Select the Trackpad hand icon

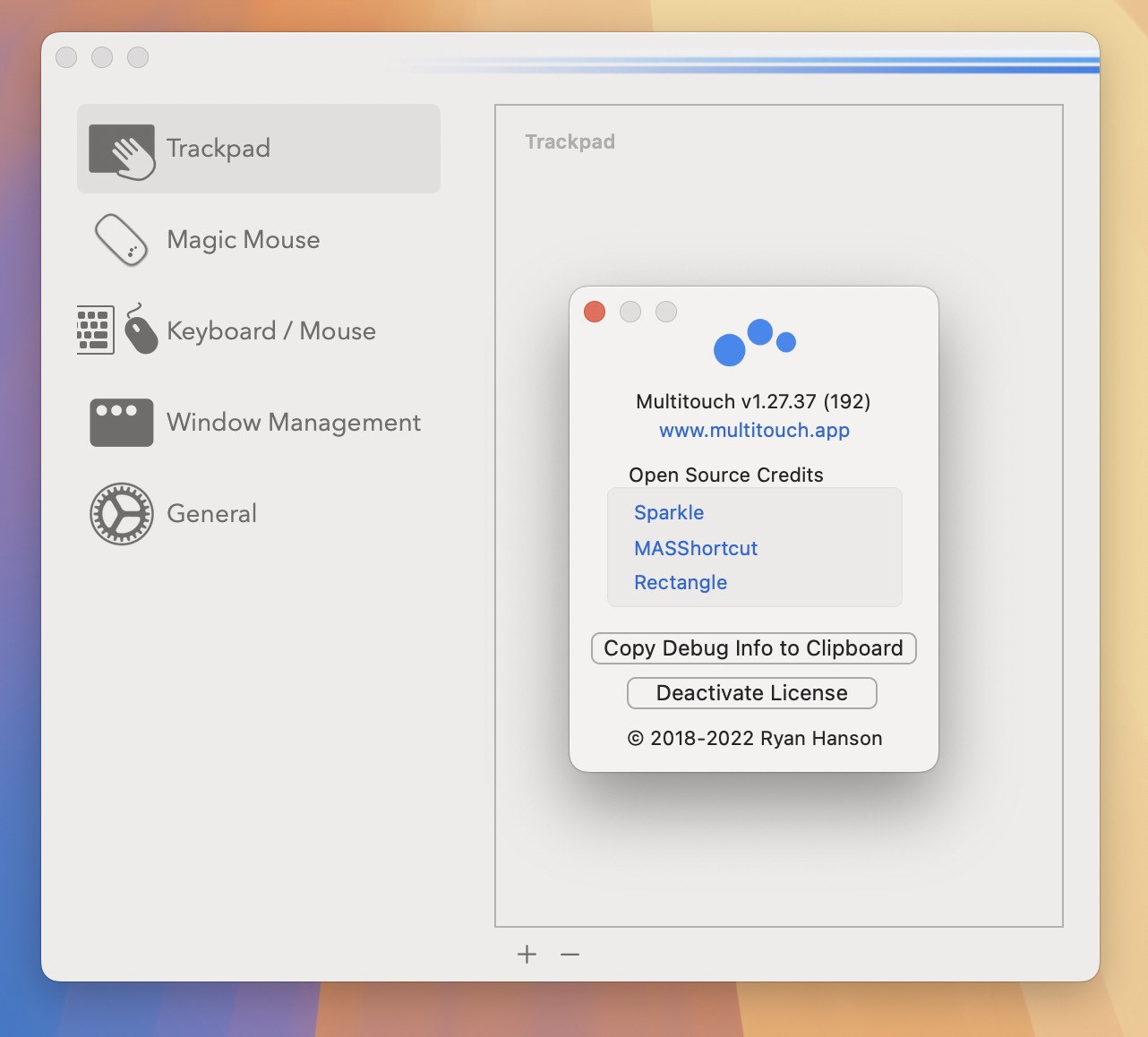pos(122,151)
